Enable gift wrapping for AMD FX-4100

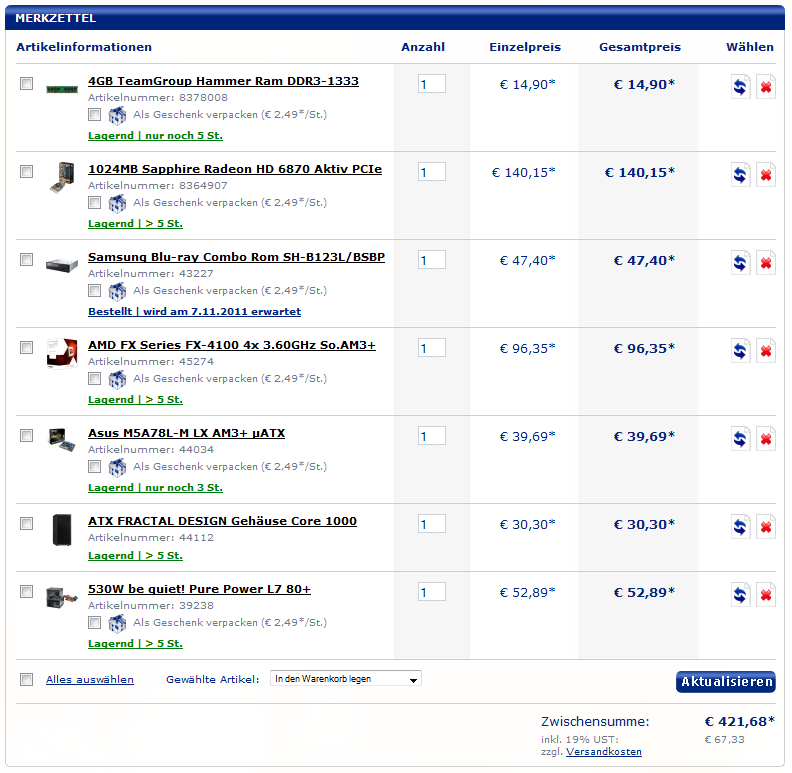[x=94, y=378]
